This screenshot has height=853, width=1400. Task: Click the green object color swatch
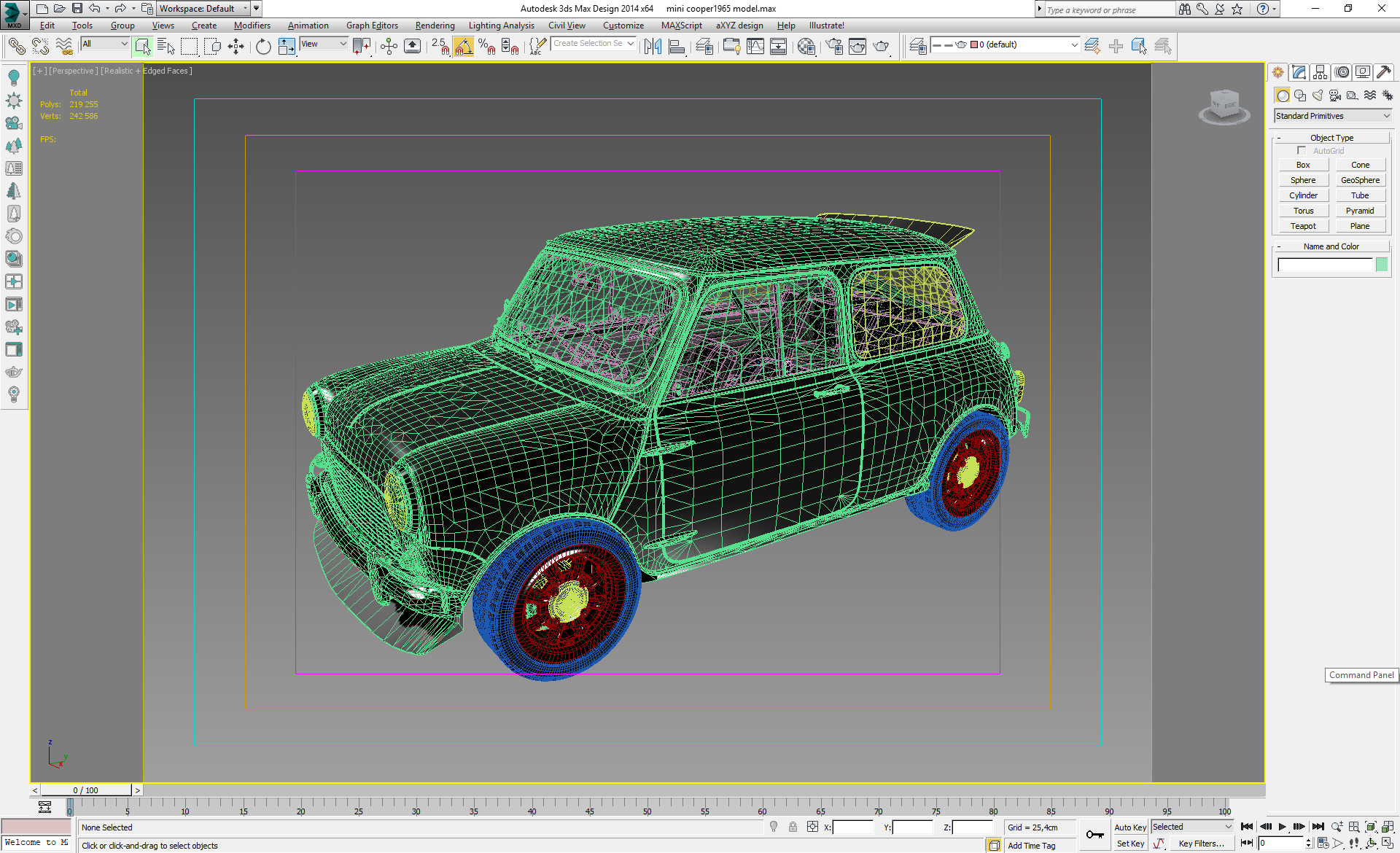pyautogui.click(x=1382, y=265)
